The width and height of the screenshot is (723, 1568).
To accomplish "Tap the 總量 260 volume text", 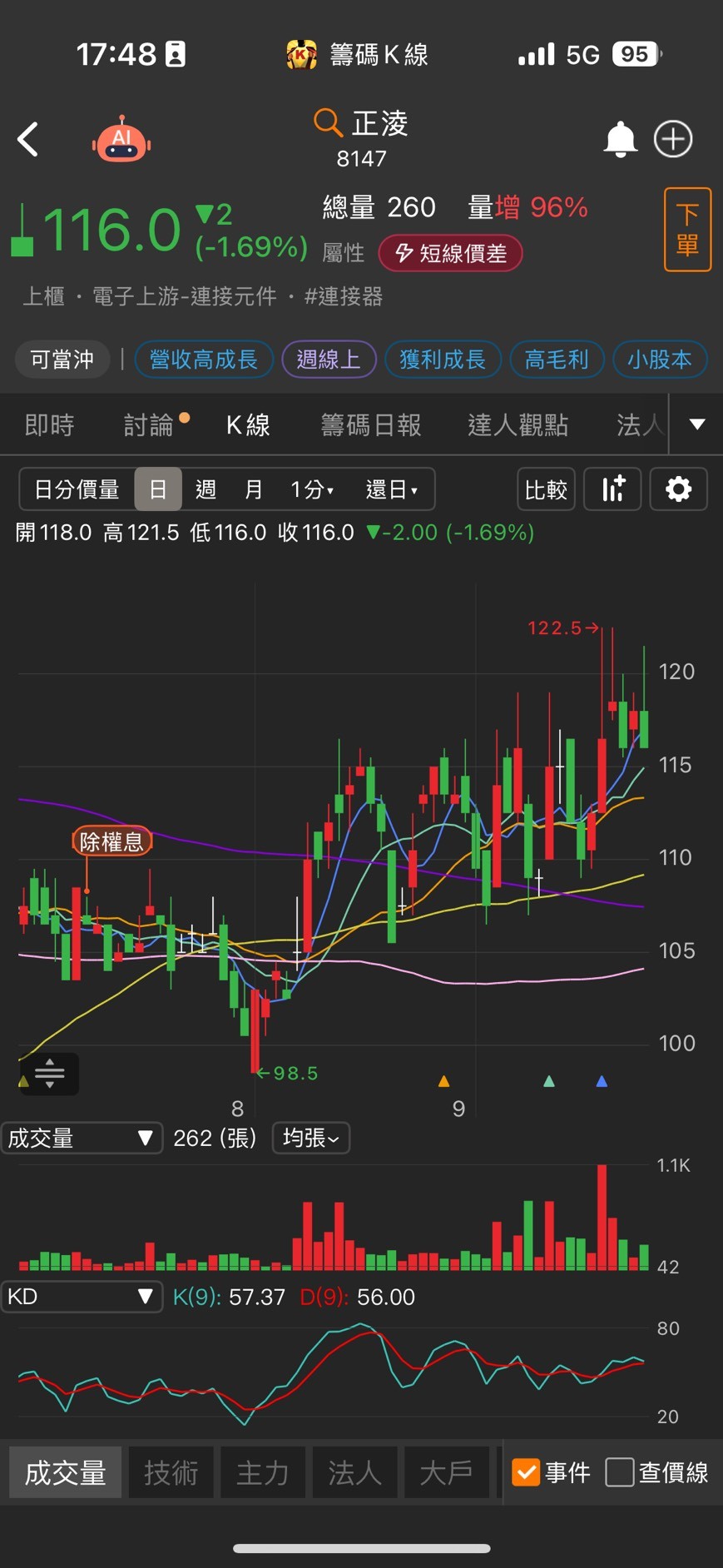I will tap(379, 207).
